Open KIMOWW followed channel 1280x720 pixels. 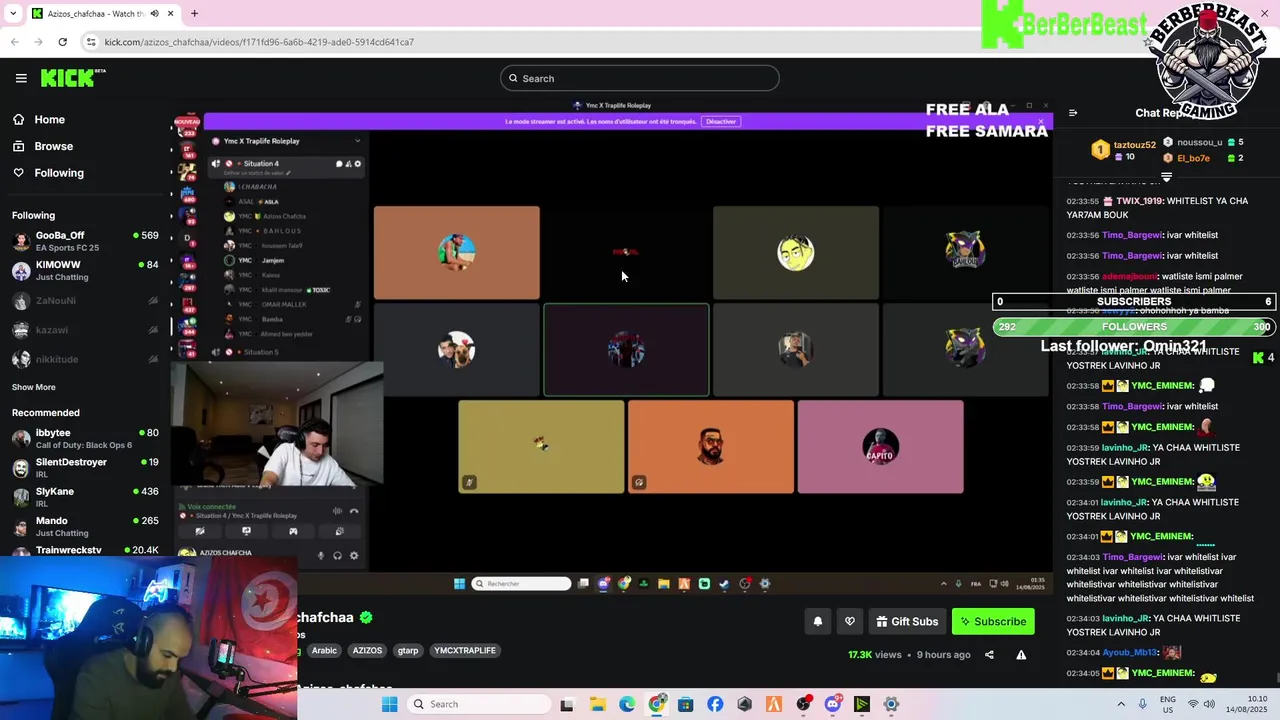point(85,271)
